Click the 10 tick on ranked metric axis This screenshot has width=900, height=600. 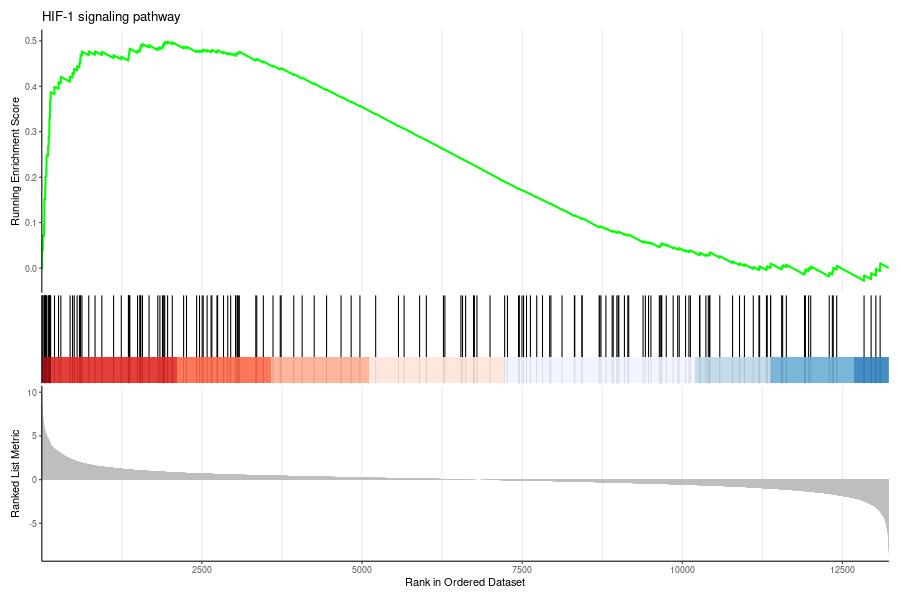tap(32, 393)
